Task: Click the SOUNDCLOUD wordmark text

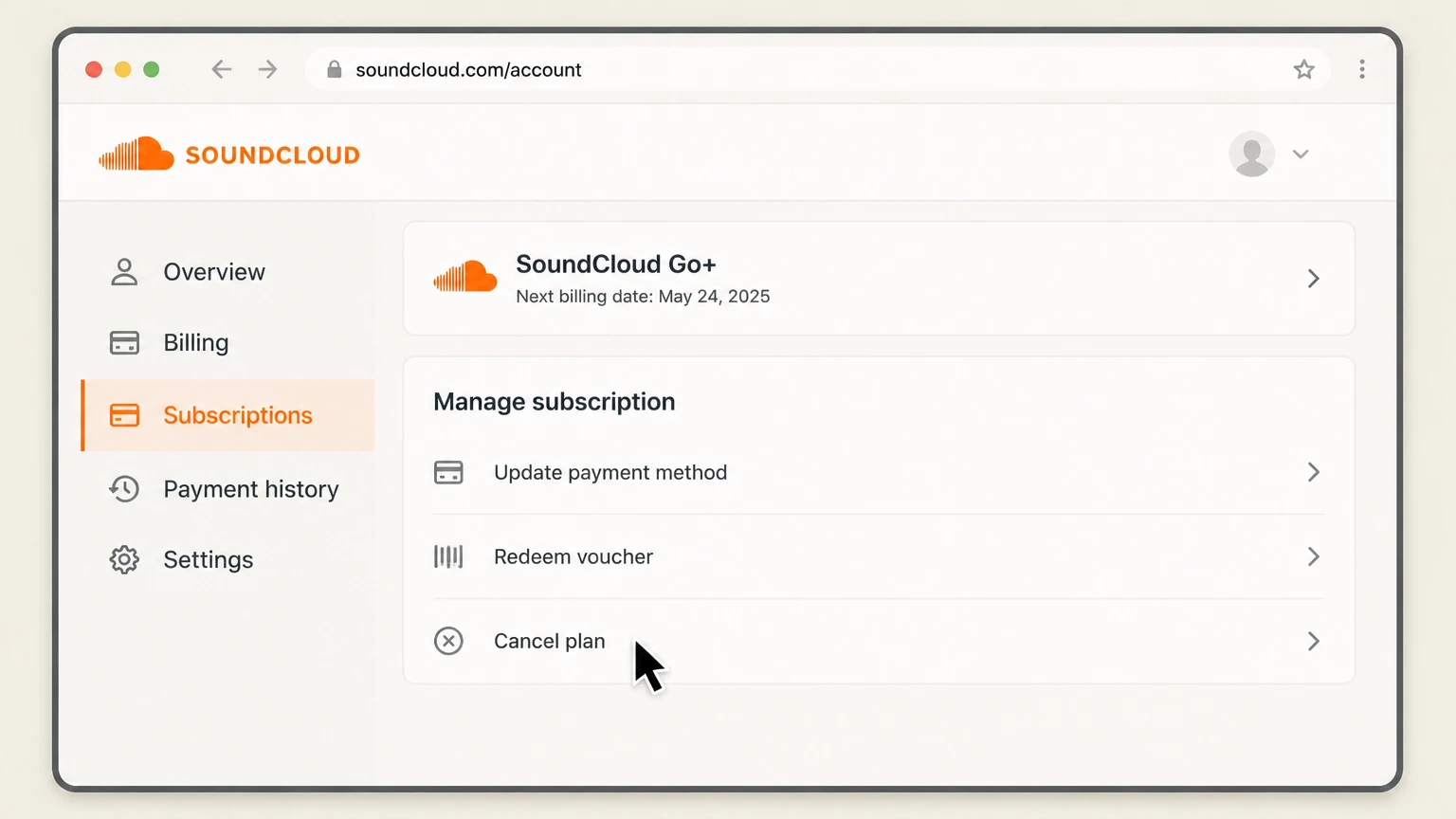Action: pyautogui.click(x=273, y=155)
